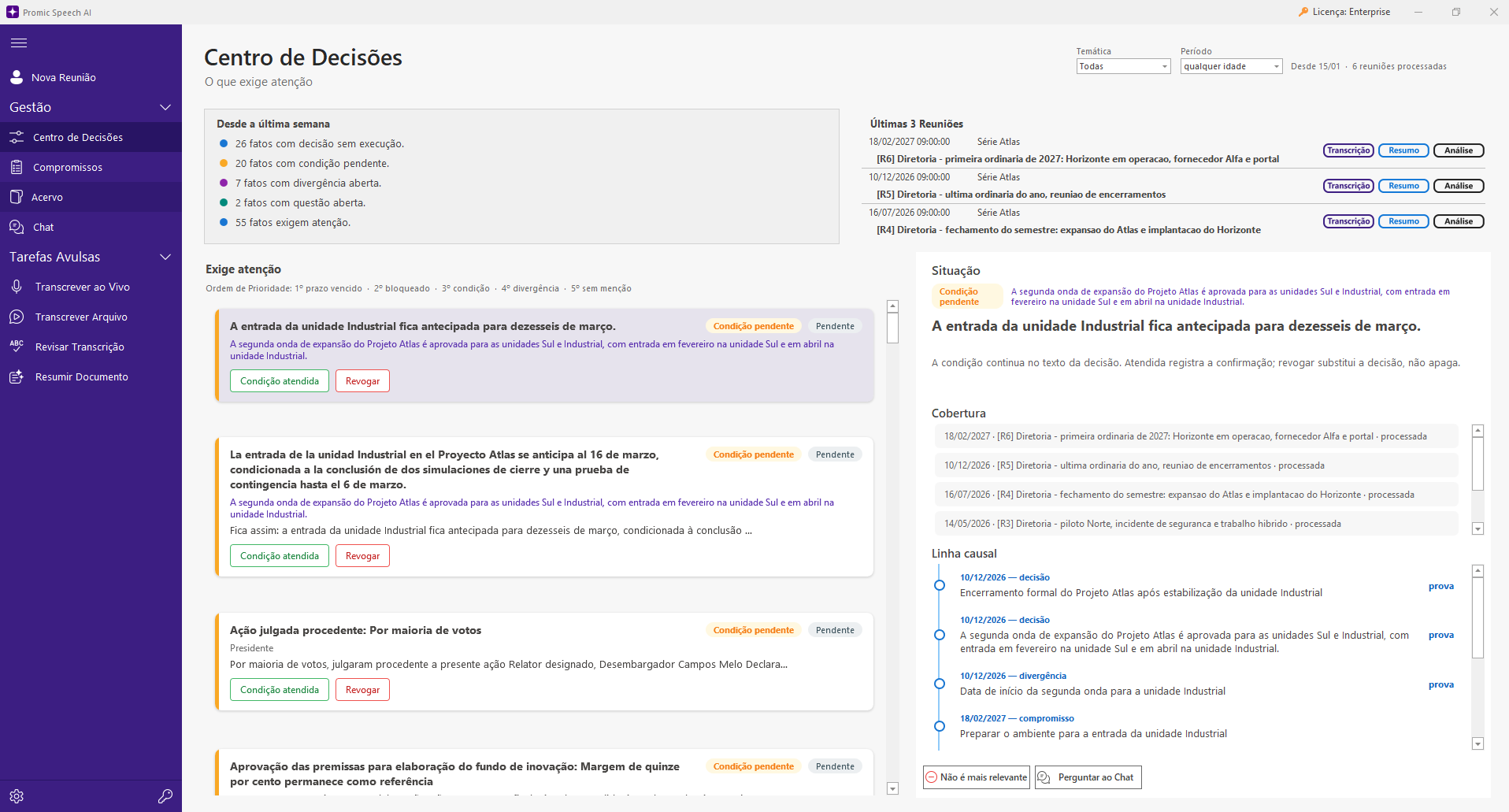
Task: Collapse the Gestão section chevron
Action: (x=165, y=107)
